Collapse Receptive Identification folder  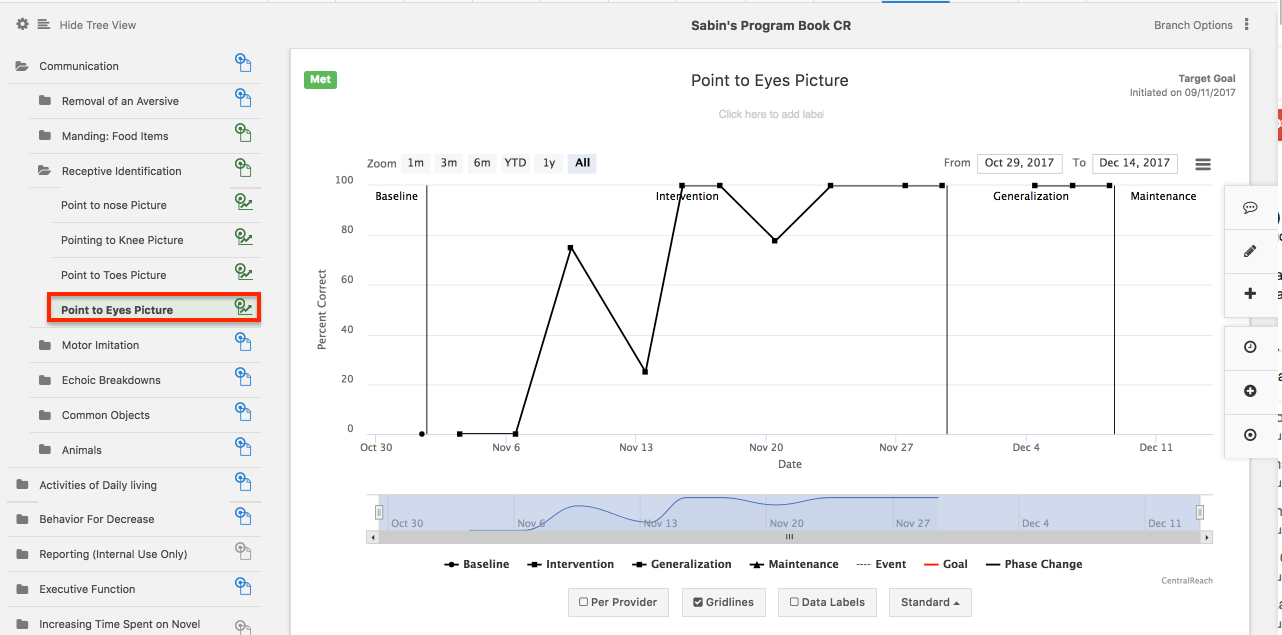[x=44, y=171]
